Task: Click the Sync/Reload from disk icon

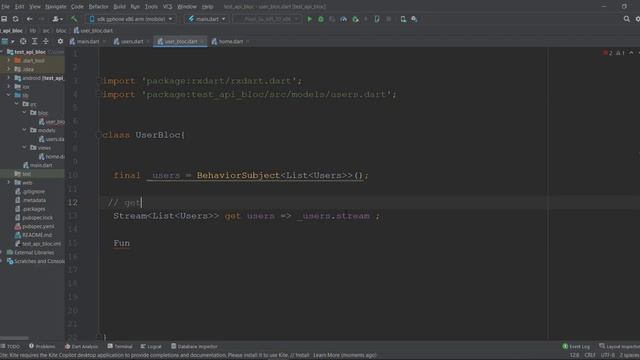Action: click(16, 19)
